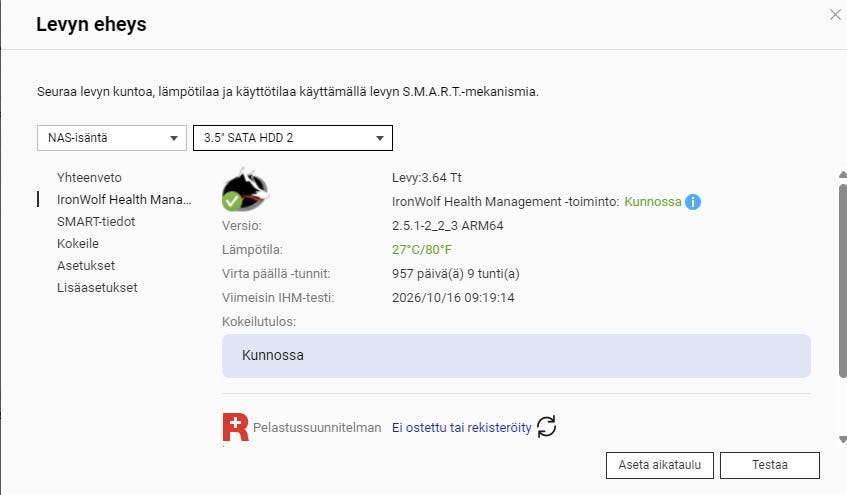This screenshot has height=495, width=847.
Task: Open the Ei ostettu tai rekisteröity link
Action: pyautogui.click(x=461, y=427)
